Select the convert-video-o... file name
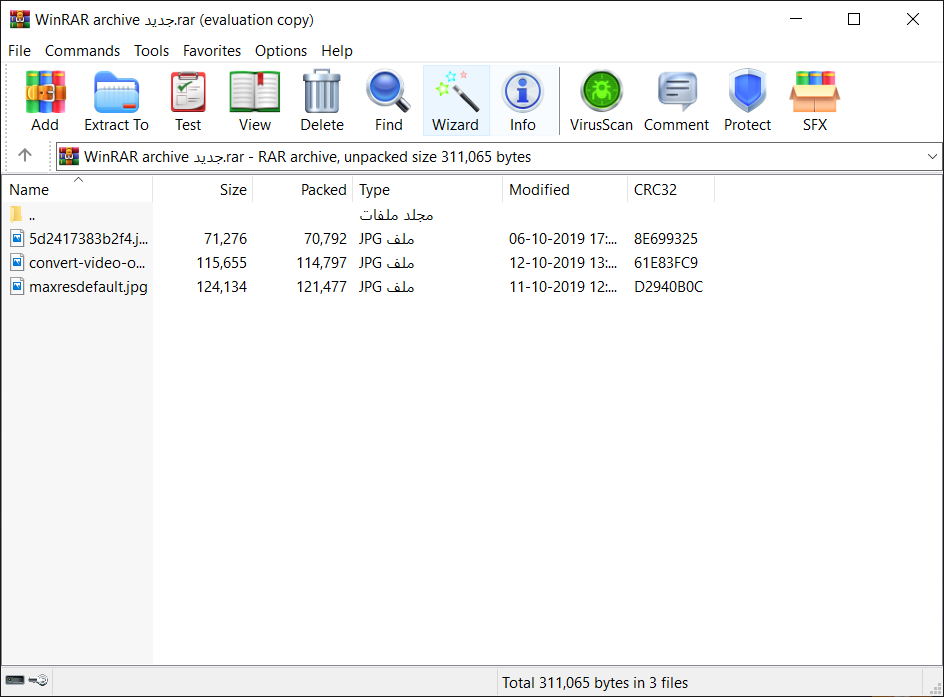Screen dimensions: 944x697 (87, 263)
